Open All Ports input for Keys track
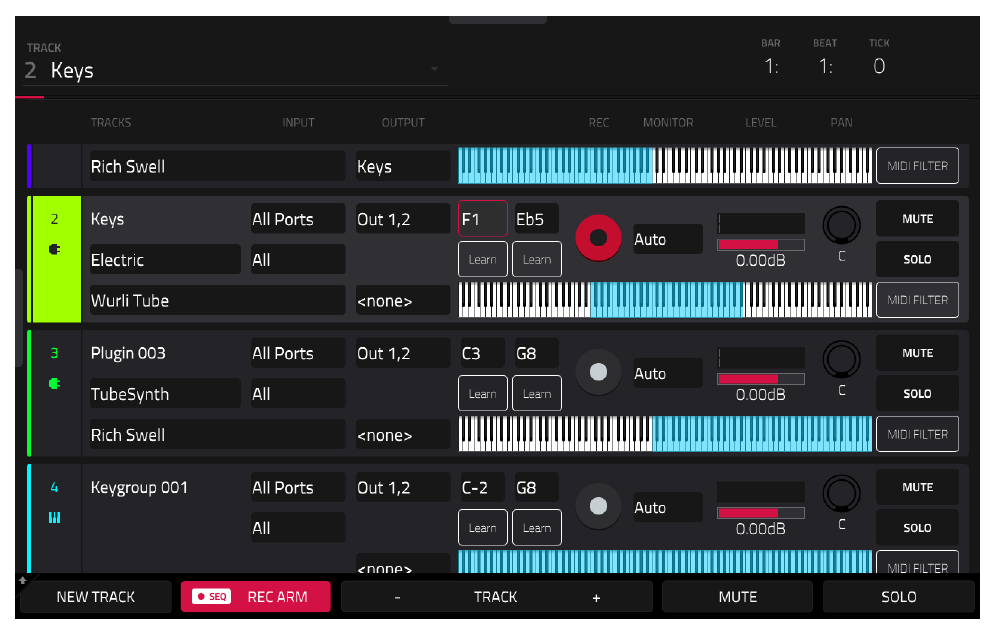 point(298,219)
